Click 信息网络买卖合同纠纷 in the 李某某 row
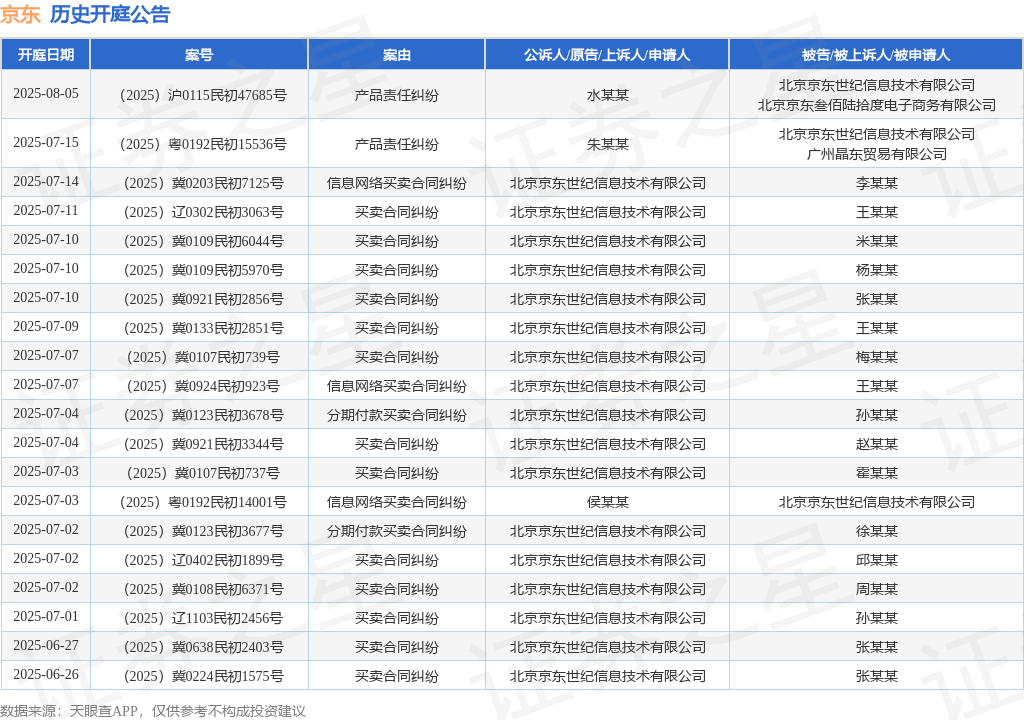Image resolution: width=1024 pixels, height=720 pixels. [x=396, y=184]
